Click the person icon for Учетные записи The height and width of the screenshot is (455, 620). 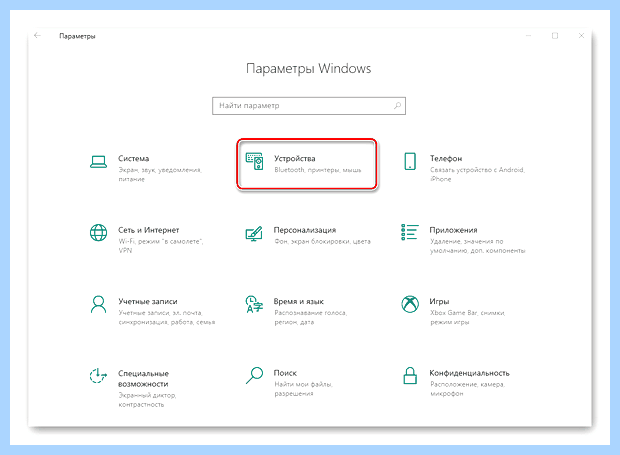coord(98,304)
